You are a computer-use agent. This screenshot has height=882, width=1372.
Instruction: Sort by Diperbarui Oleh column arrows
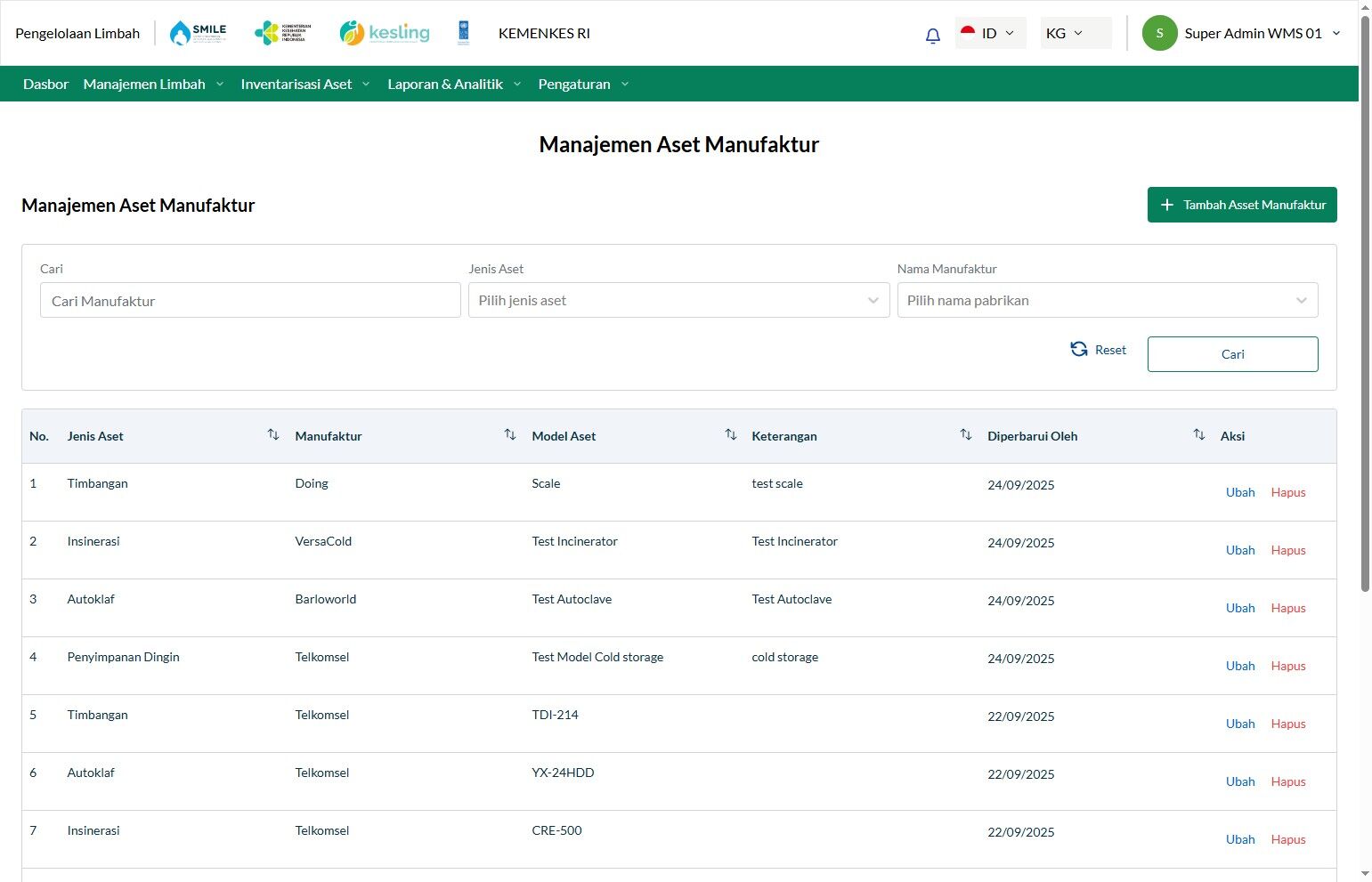point(1198,435)
